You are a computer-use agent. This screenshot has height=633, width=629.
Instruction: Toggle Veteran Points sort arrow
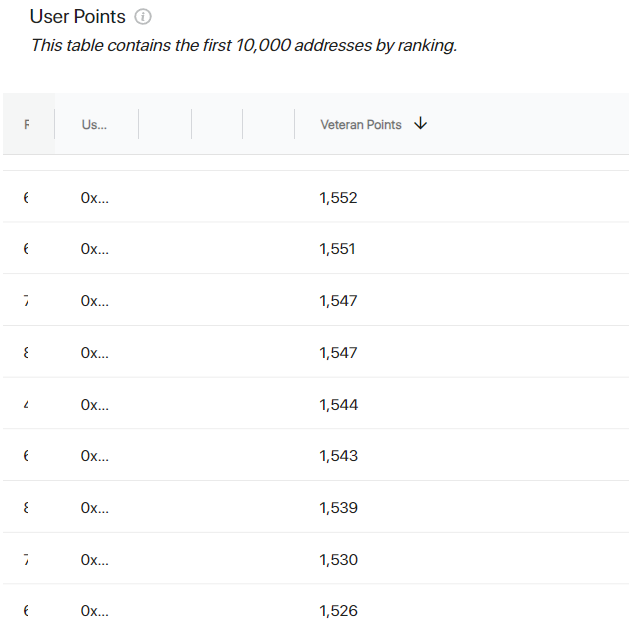(420, 124)
